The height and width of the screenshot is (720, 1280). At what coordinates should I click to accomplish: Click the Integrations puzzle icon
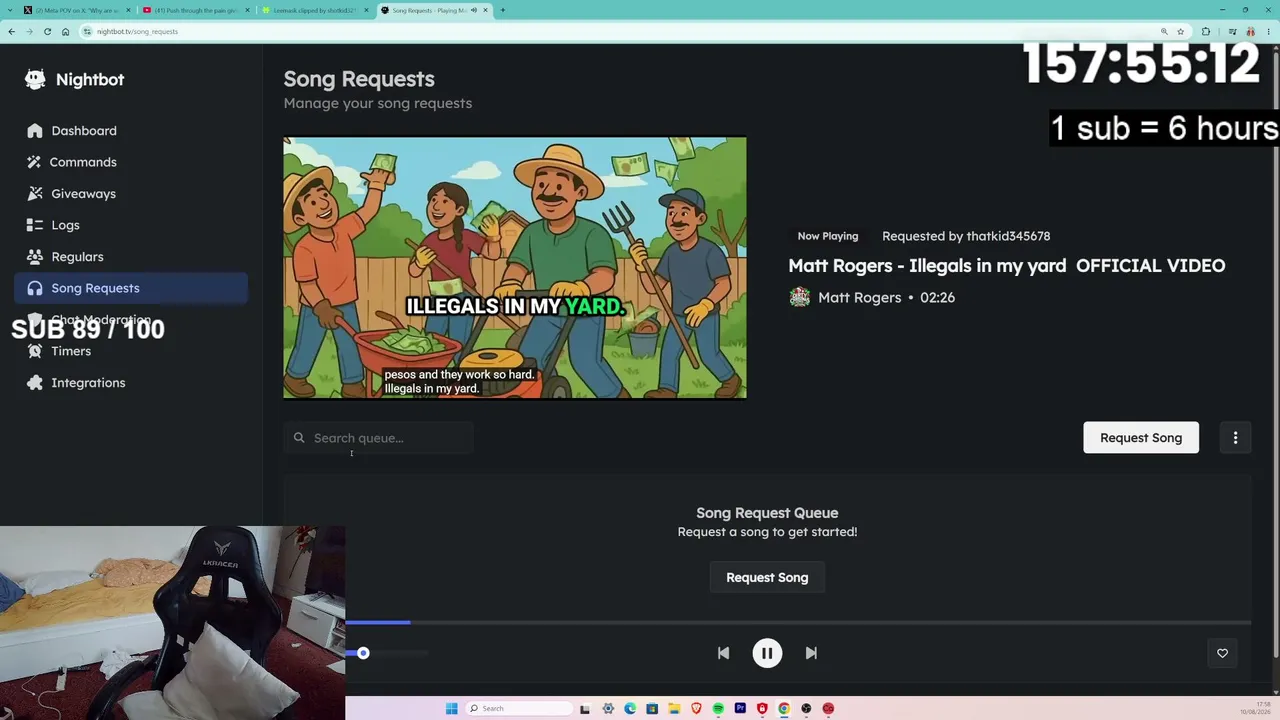35,382
